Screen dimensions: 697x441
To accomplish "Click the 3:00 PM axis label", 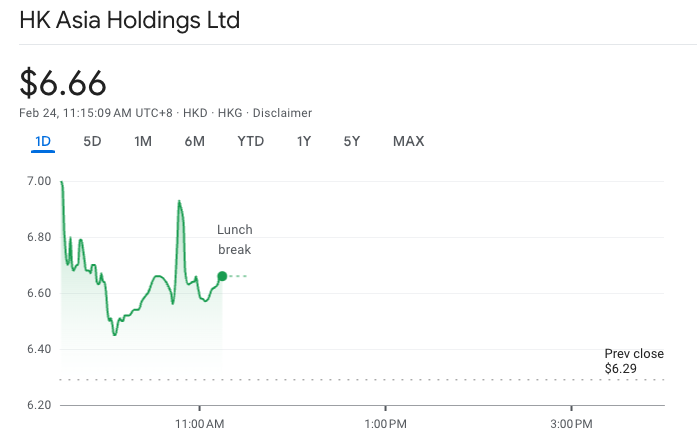I will [570, 423].
